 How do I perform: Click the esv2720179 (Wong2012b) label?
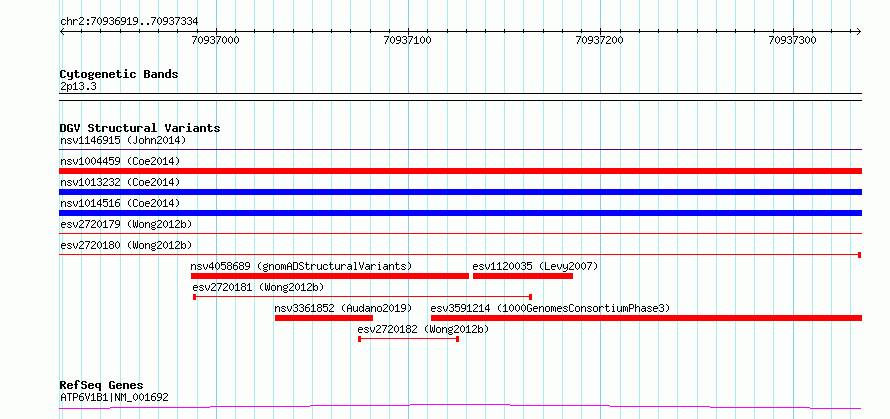pyautogui.click(x=126, y=224)
